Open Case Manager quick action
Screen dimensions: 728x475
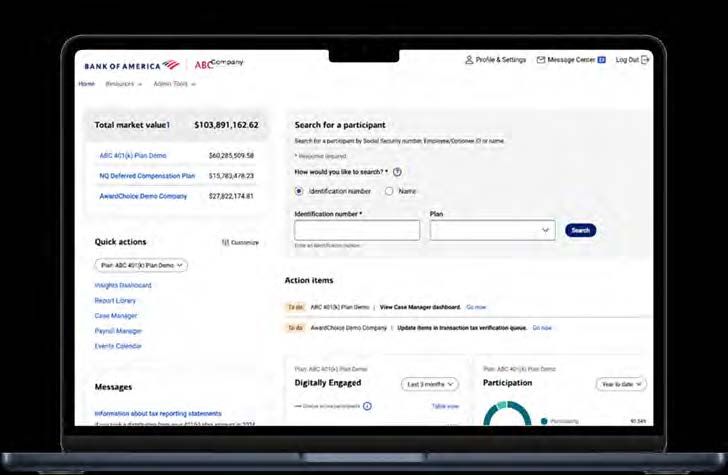pyautogui.click(x=116, y=316)
